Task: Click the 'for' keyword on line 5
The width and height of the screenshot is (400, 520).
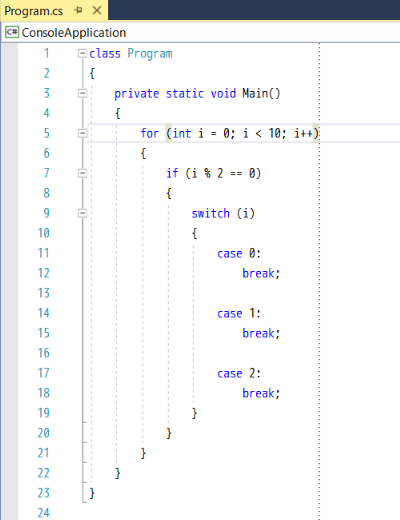Action: click(x=149, y=133)
